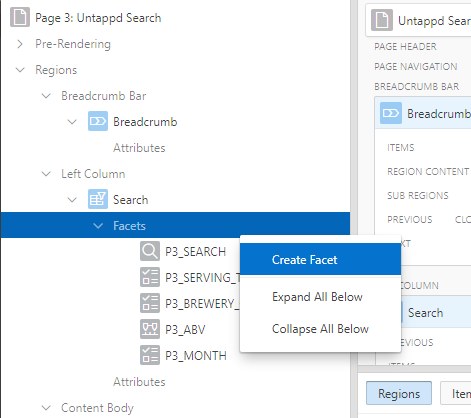This screenshot has width=471, height=418.
Task: Click the P3_BREWERY checklist icon
Action: coord(150,303)
